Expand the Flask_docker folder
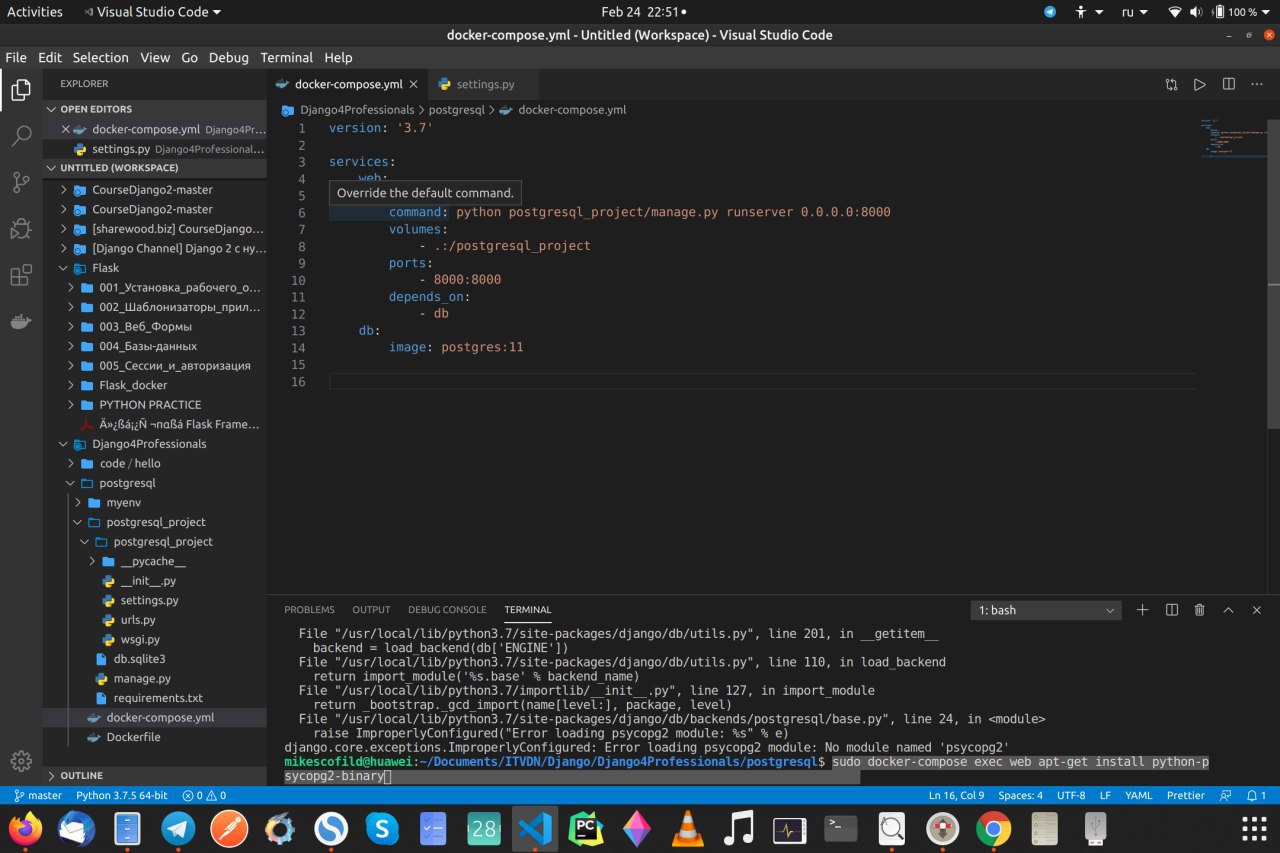This screenshot has width=1280, height=853. pos(155,385)
